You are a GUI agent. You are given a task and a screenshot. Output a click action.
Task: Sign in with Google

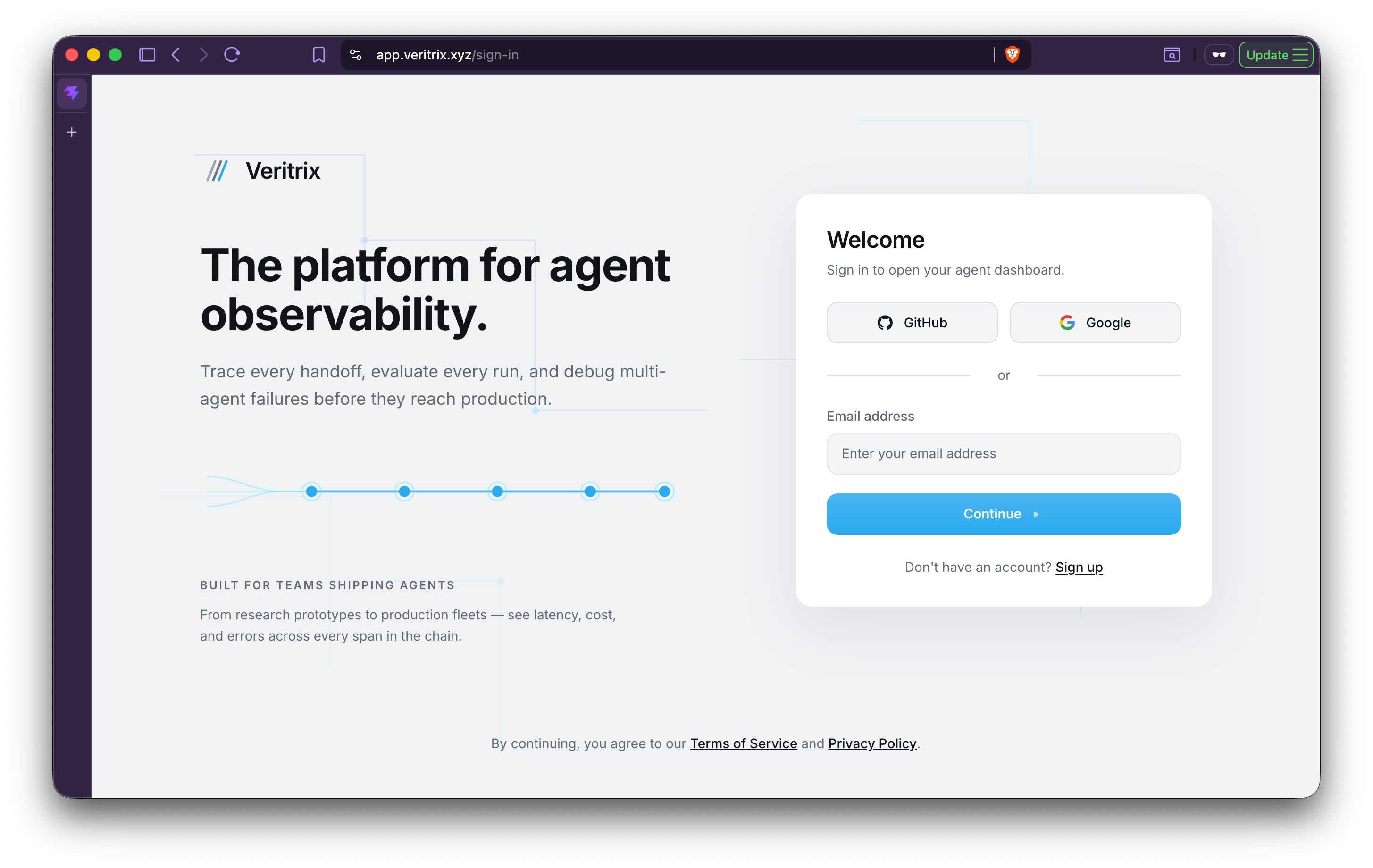(1095, 323)
